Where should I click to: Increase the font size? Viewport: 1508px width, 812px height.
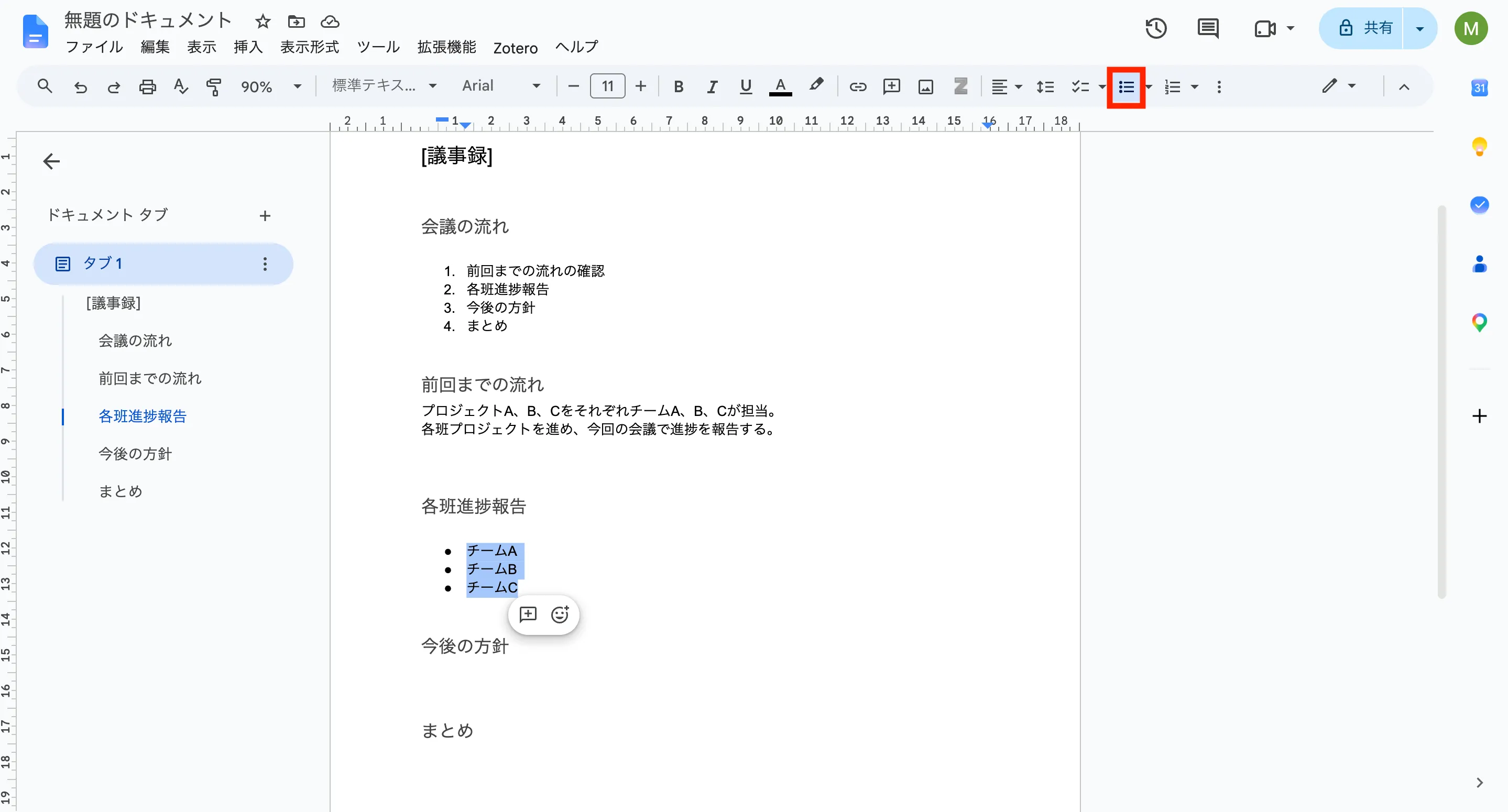pos(641,86)
